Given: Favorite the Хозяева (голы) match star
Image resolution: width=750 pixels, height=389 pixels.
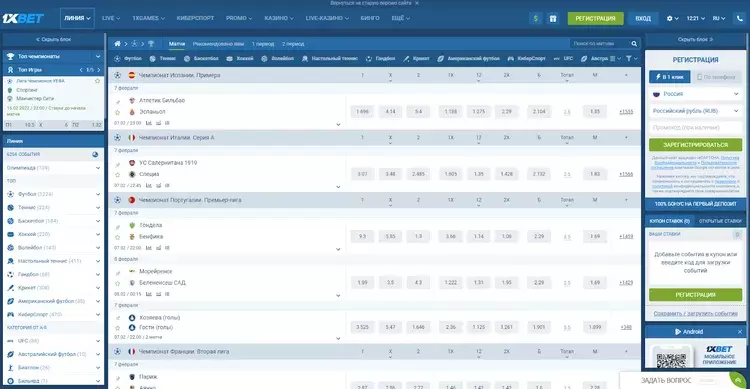Looking at the screenshot, I should pos(118,328).
